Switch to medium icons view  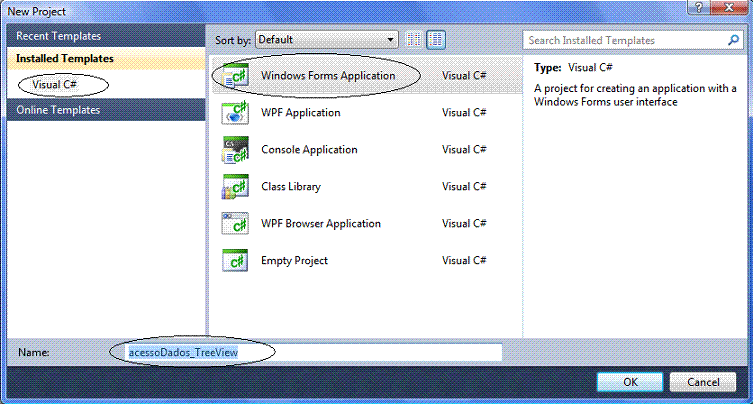[x=436, y=40]
